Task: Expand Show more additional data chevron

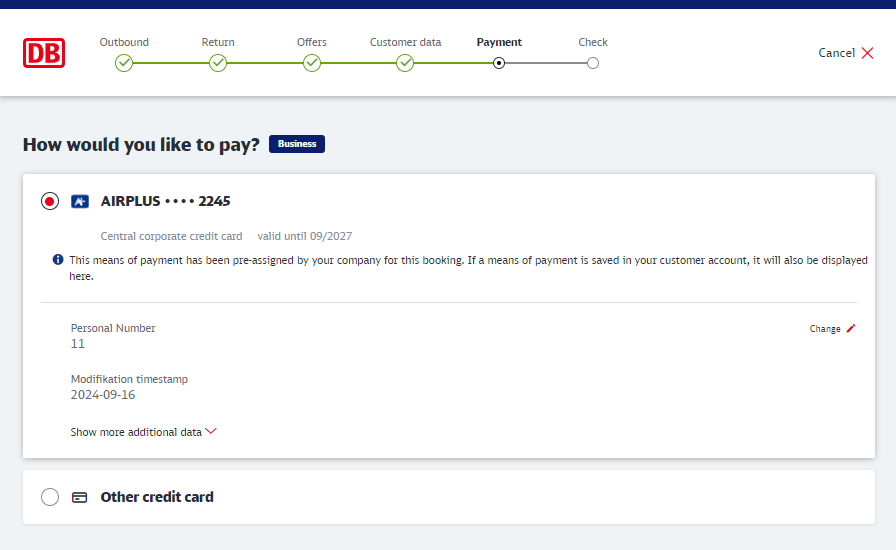Action: tap(211, 431)
